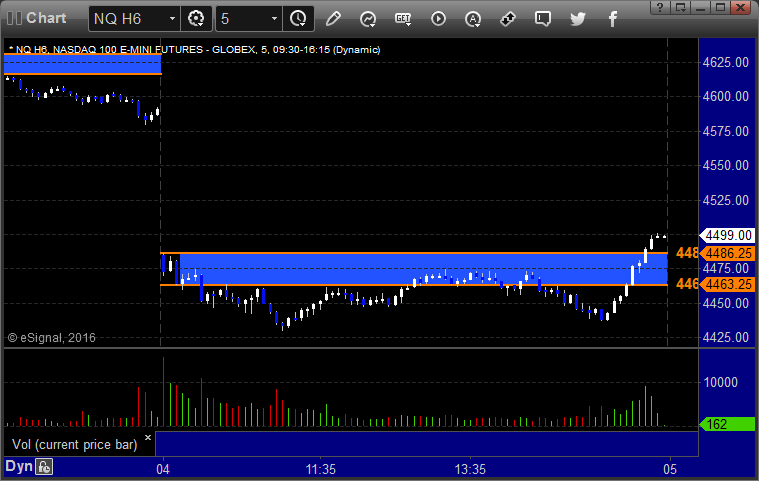Image resolution: width=759 pixels, height=481 pixels.
Task: Open the comment speech-bubble icon
Action: coord(543,19)
